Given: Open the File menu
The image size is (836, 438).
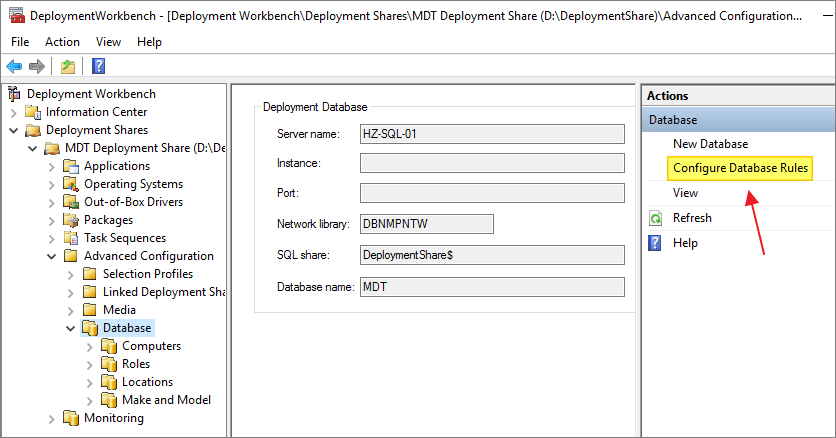Looking at the screenshot, I should click(x=20, y=42).
